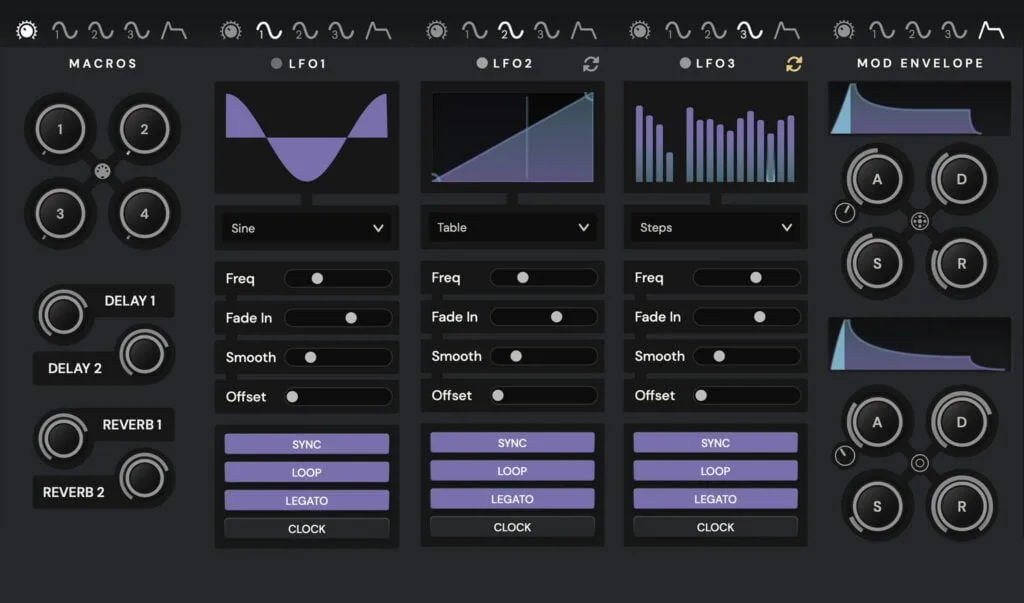This screenshot has width=1024, height=603.
Task: Click the LFO2 Fade In slider handle
Action: click(556, 317)
